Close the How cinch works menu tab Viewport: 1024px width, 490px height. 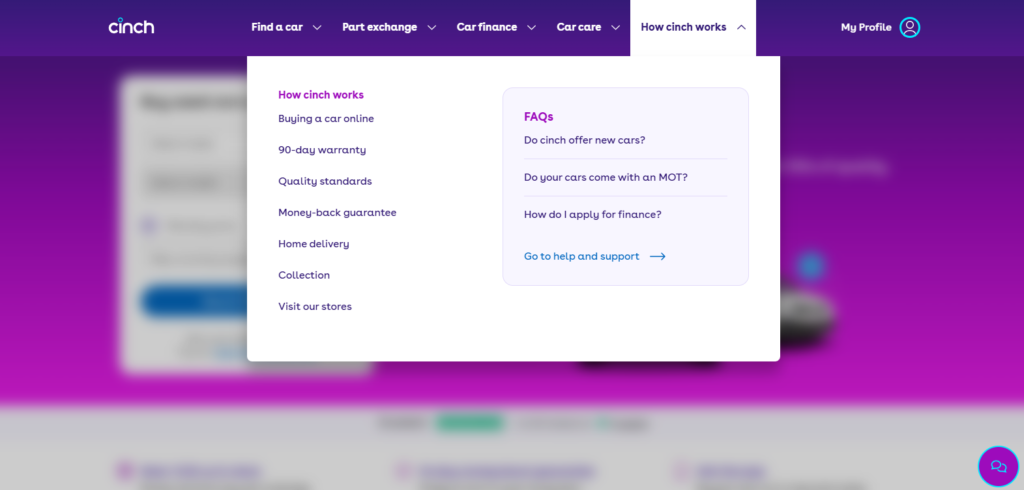pos(693,27)
